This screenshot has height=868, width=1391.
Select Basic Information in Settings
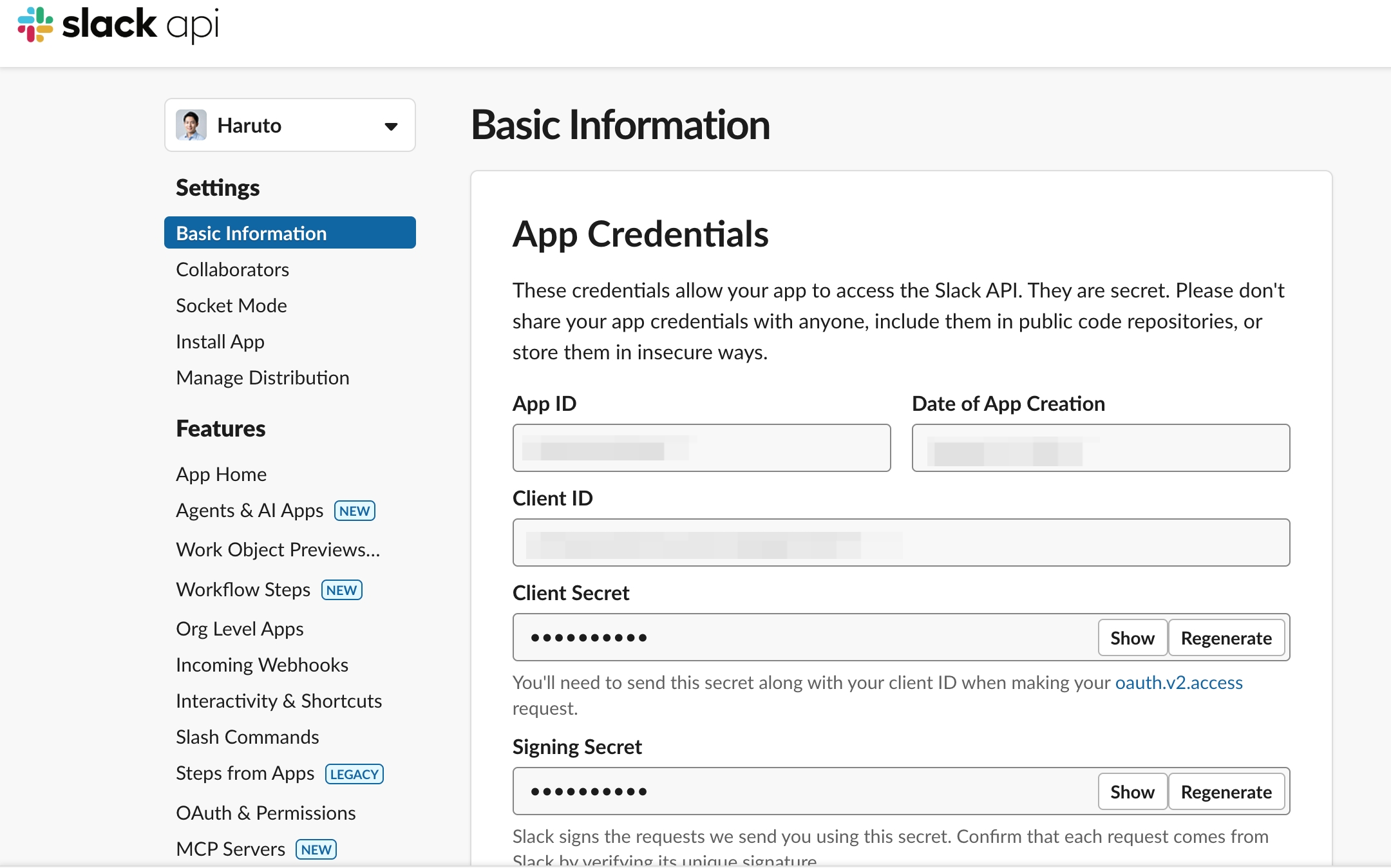tap(290, 232)
